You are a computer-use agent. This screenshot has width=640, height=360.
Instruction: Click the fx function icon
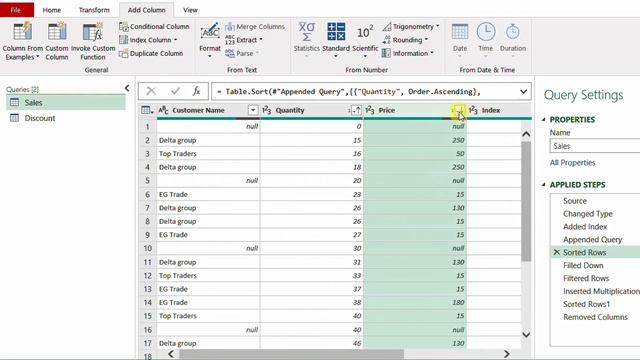coord(196,91)
